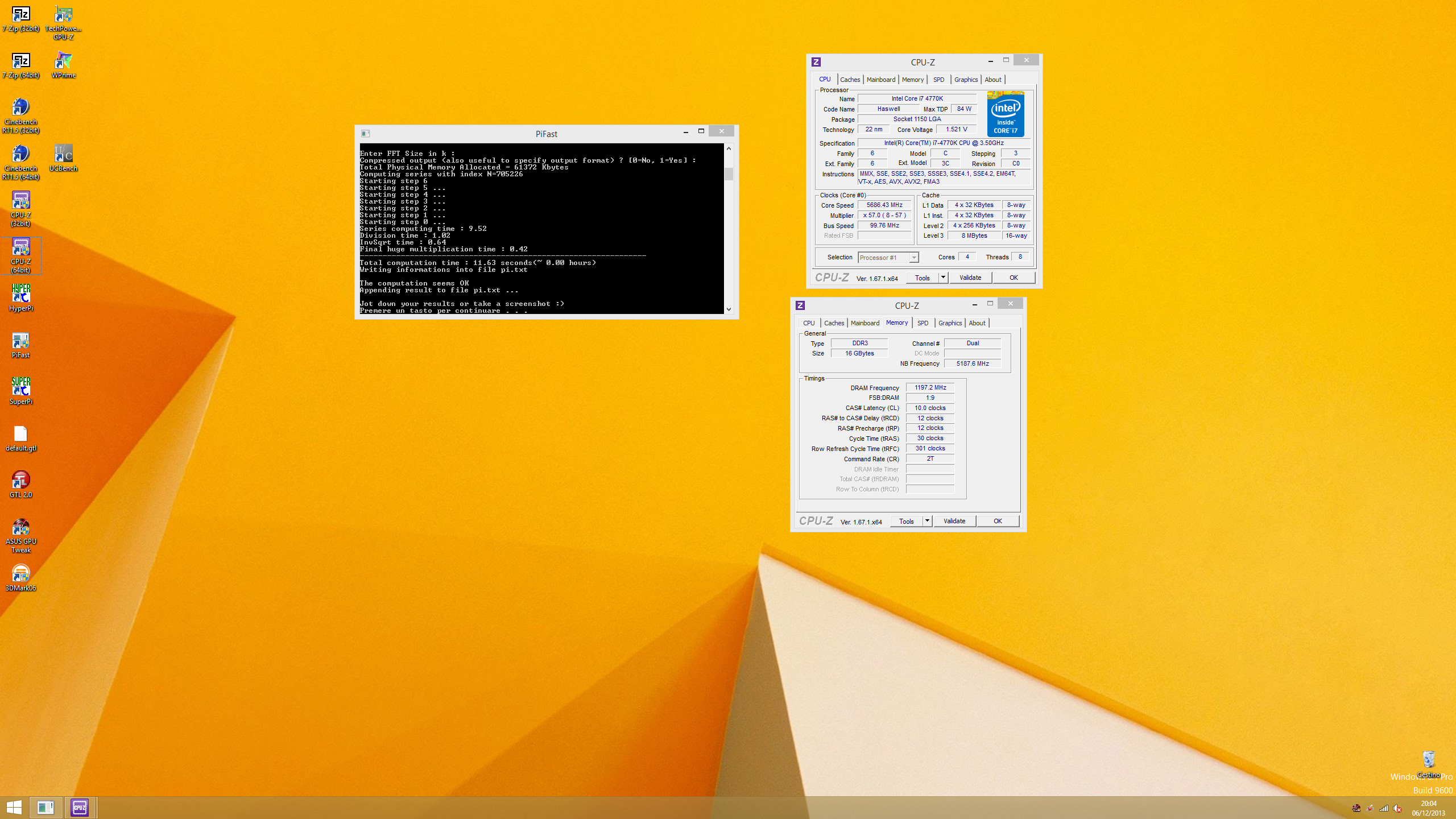Viewport: 1456px width, 819px height.
Task: Select the Cinebench R11.5 (32bit) icon
Action: [x=20, y=115]
